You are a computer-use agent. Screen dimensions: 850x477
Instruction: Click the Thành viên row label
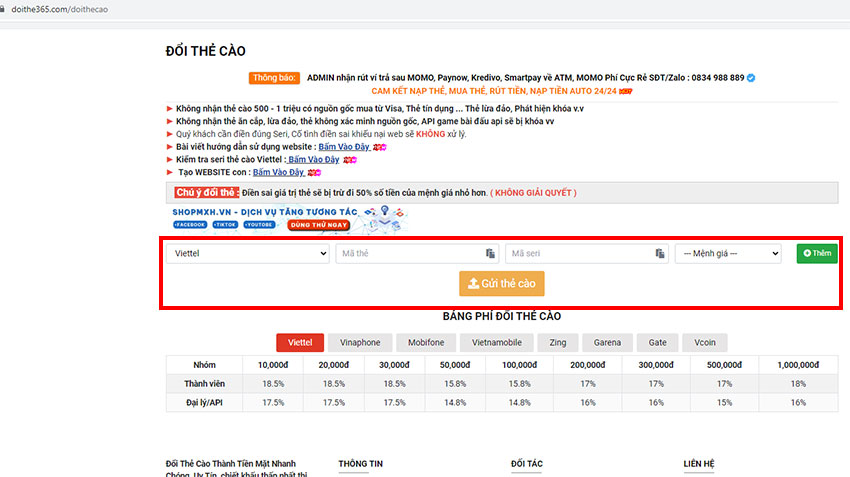(x=204, y=384)
